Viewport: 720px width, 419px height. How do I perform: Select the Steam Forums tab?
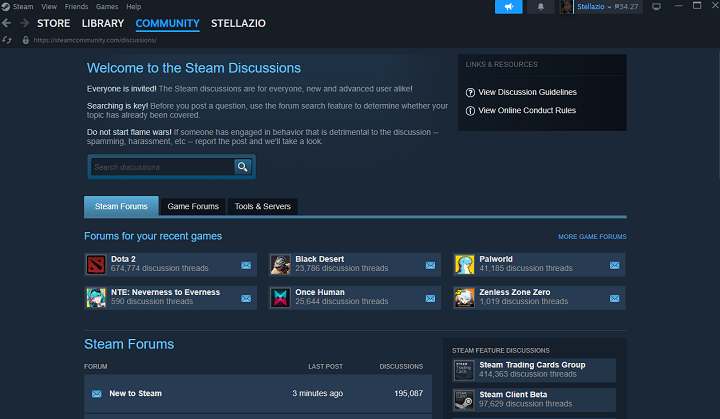[x=121, y=206]
